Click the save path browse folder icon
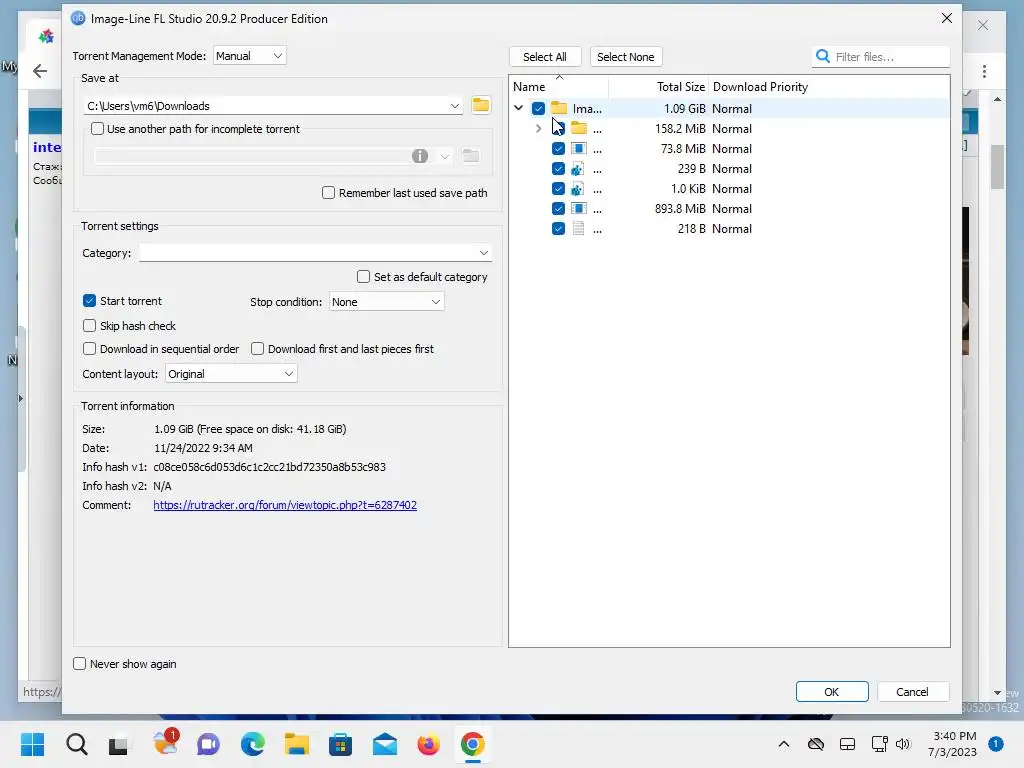Screen dimensions: 1024x768 point(481,105)
